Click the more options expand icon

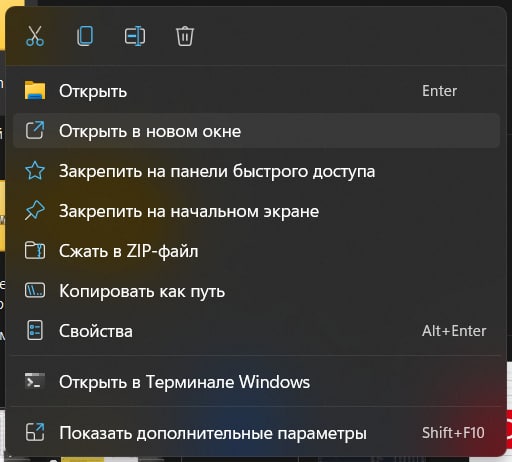click(x=35, y=432)
